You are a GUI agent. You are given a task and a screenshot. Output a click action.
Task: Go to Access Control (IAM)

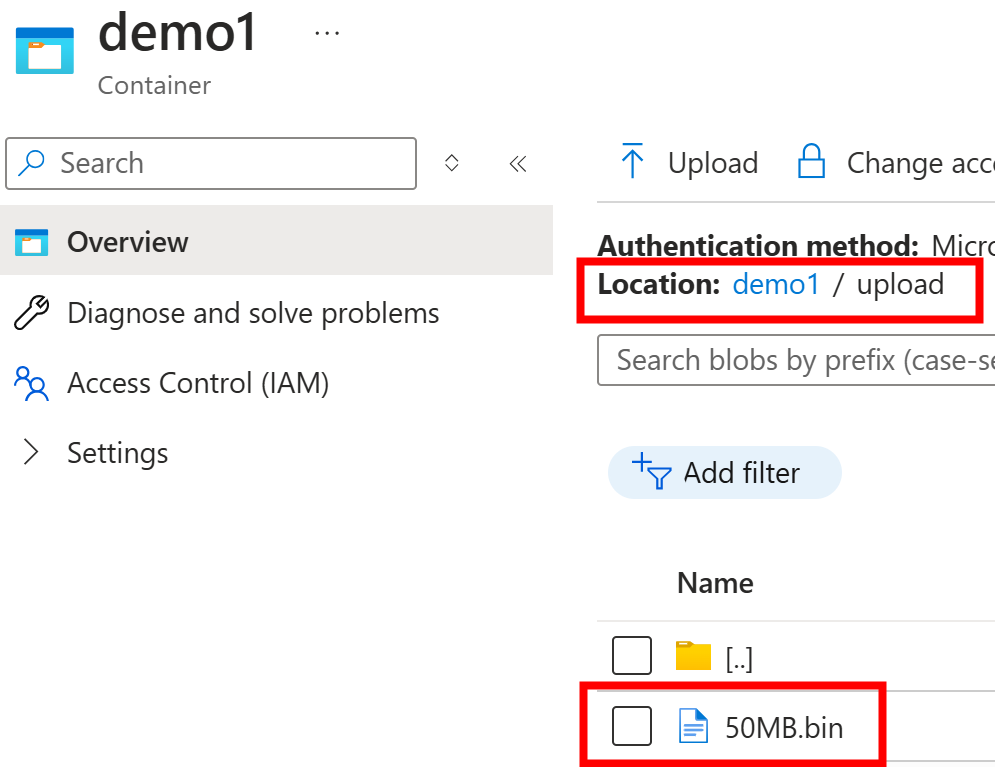pyautogui.click(x=198, y=383)
